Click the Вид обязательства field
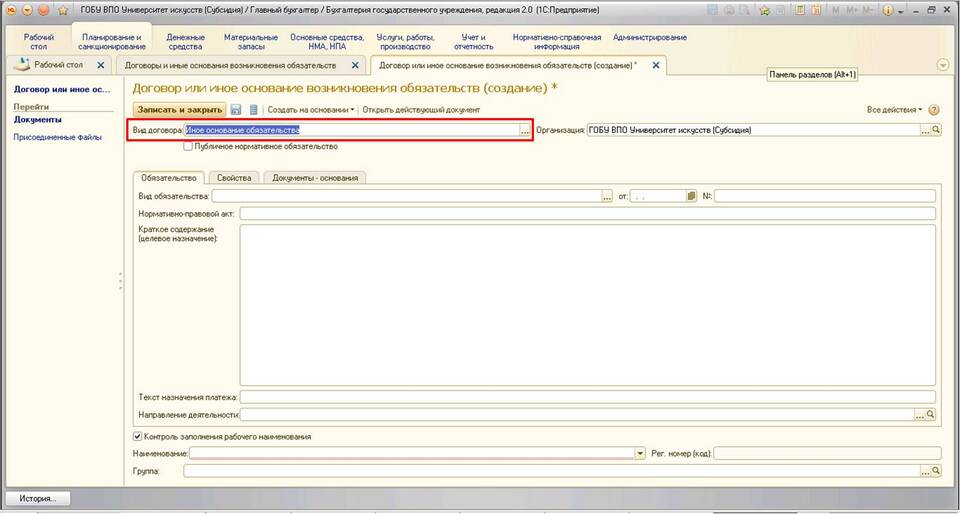The width and height of the screenshot is (960, 514). coord(407,196)
